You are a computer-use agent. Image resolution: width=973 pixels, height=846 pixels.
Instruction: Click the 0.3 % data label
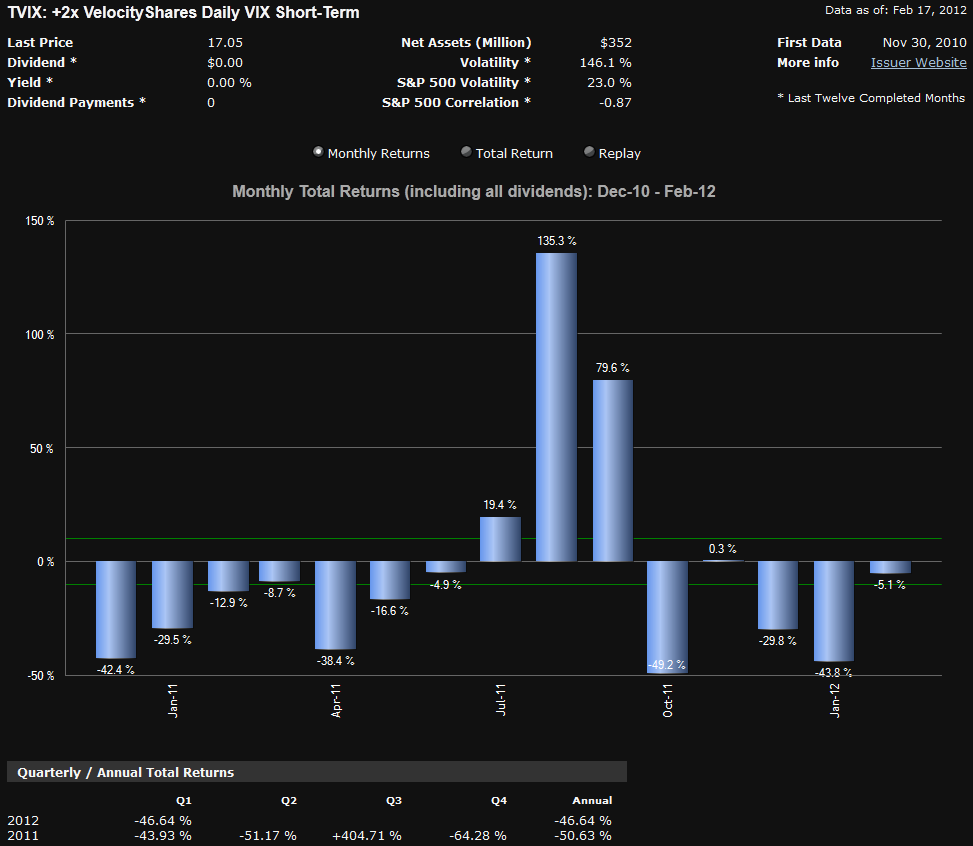[722, 549]
